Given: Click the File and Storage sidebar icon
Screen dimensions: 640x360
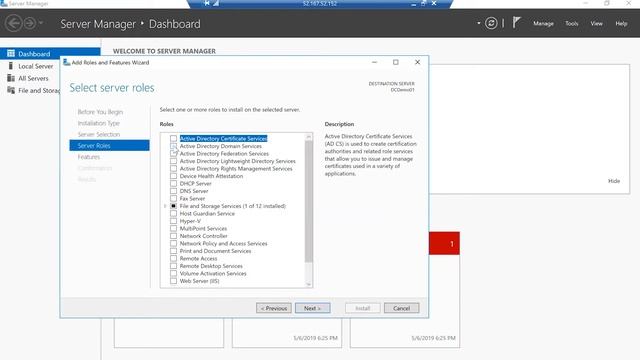Looking at the screenshot, I should pyautogui.click(x=11, y=90).
